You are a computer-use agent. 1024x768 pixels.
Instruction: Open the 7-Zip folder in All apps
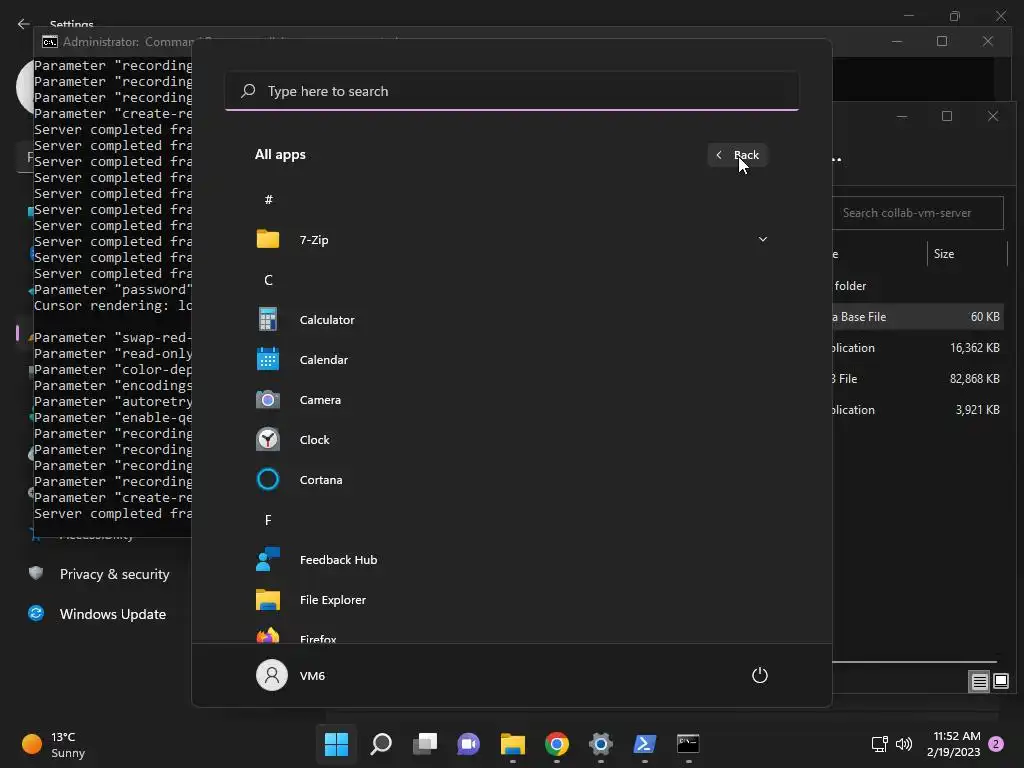click(511, 240)
